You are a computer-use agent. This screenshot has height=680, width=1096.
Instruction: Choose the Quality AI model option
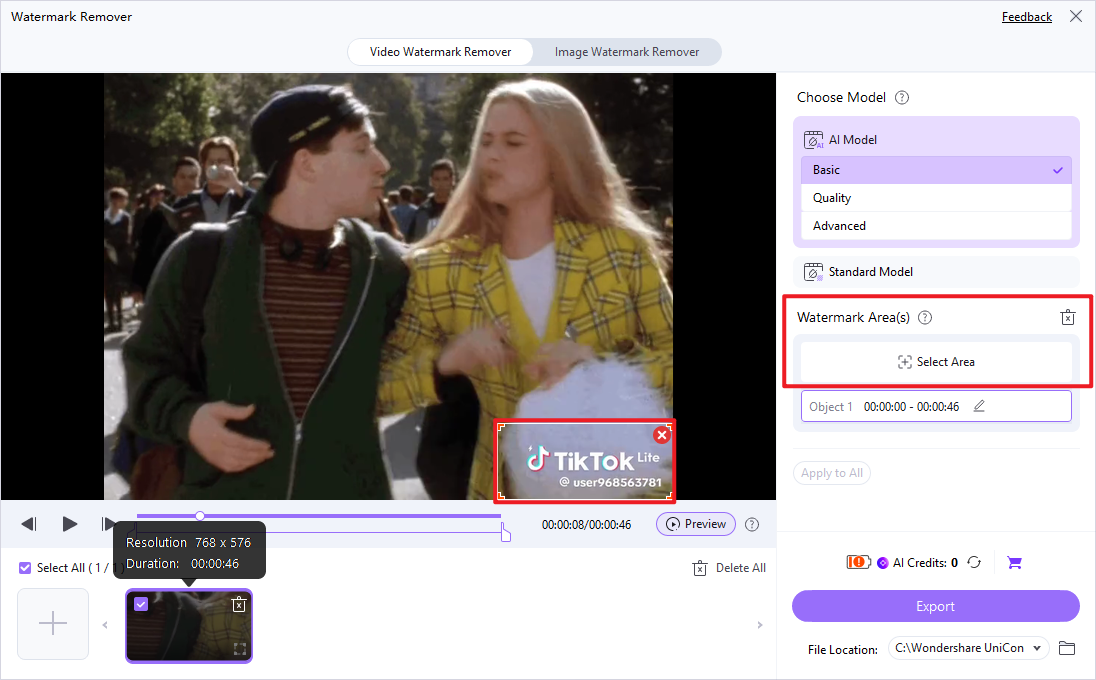coord(936,198)
